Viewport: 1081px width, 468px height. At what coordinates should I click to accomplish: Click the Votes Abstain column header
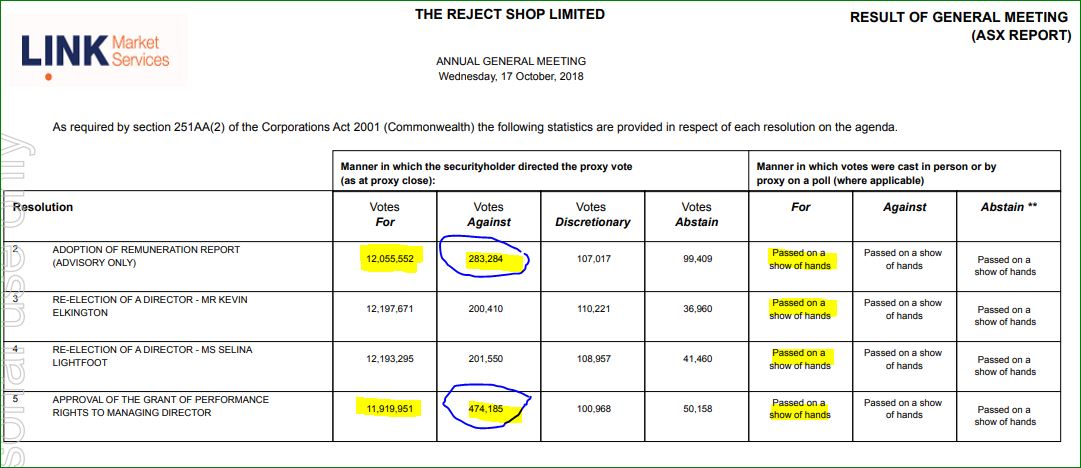(x=696, y=214)
